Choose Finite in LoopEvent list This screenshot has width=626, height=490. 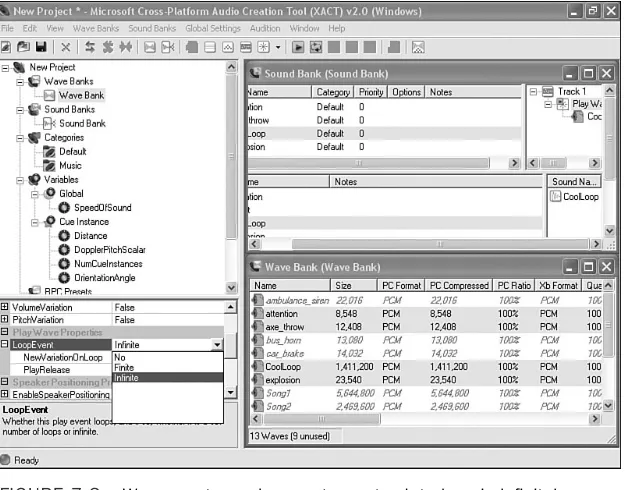(x=168, y=367)
